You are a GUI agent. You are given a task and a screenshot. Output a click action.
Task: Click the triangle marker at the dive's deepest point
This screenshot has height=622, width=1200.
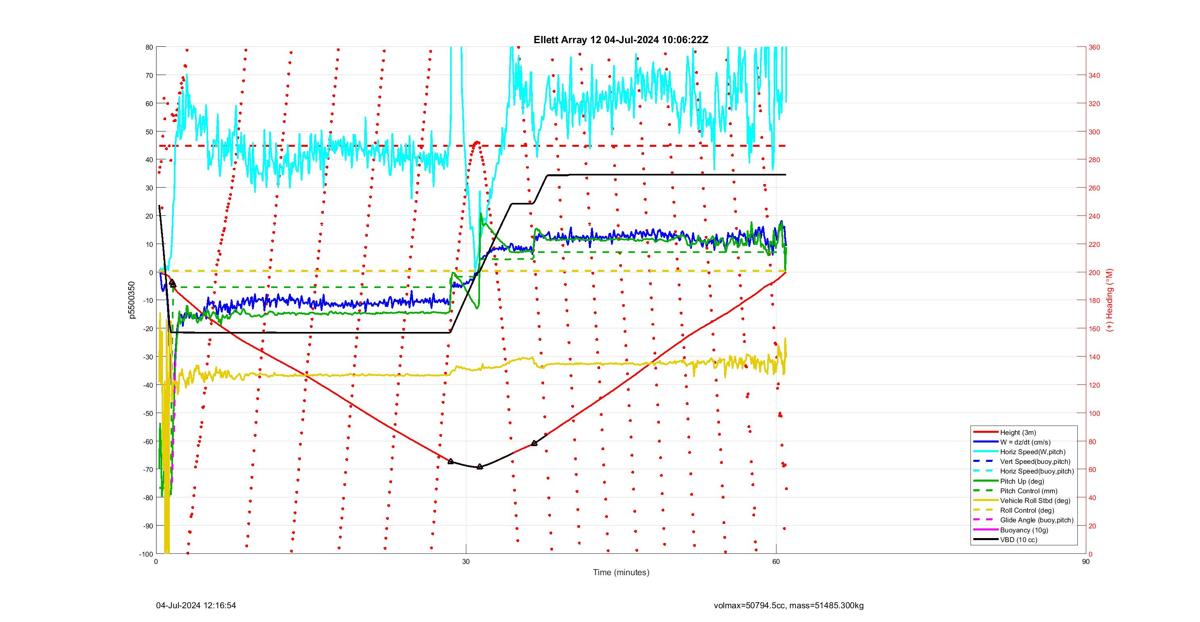click(x=480, y=466)
